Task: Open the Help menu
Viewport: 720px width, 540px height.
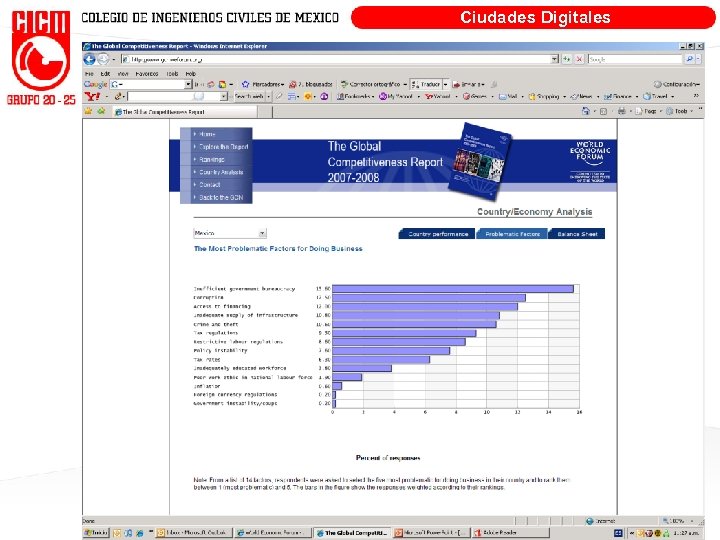Action: pyautogui.click(x=191, y=73)
